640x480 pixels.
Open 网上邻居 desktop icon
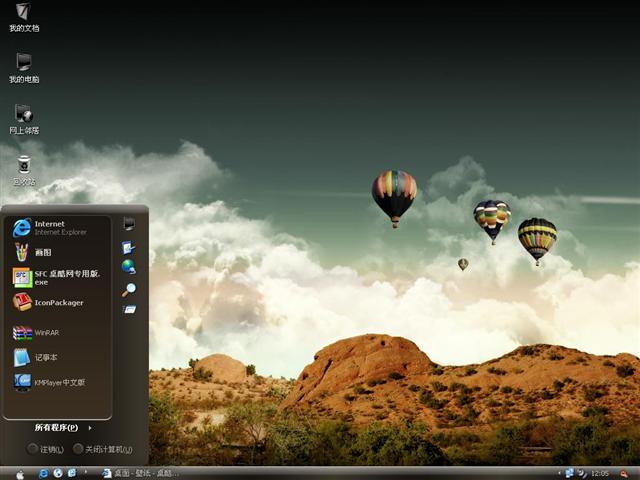tap(23, 118)
